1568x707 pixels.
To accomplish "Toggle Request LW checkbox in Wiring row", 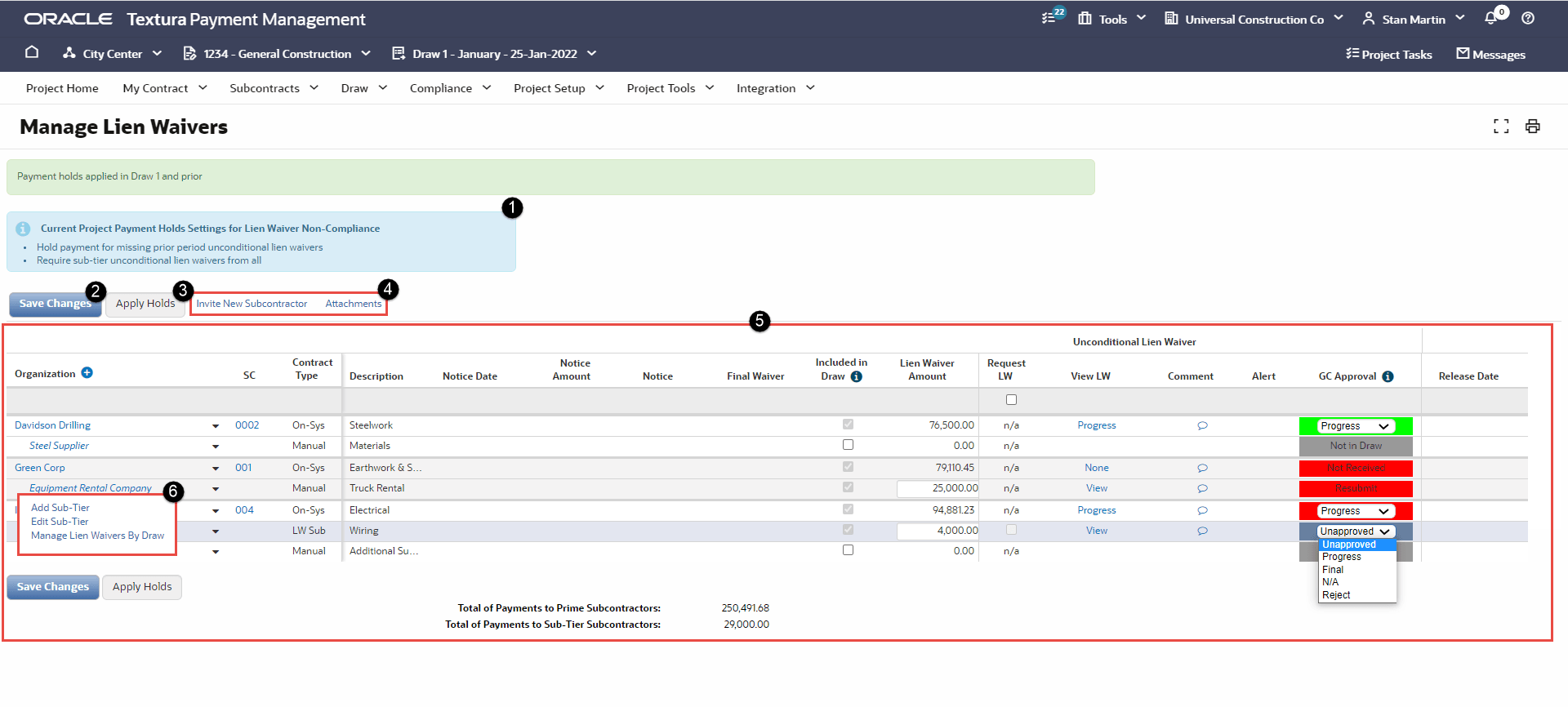I will click(x=1011, y=530).
